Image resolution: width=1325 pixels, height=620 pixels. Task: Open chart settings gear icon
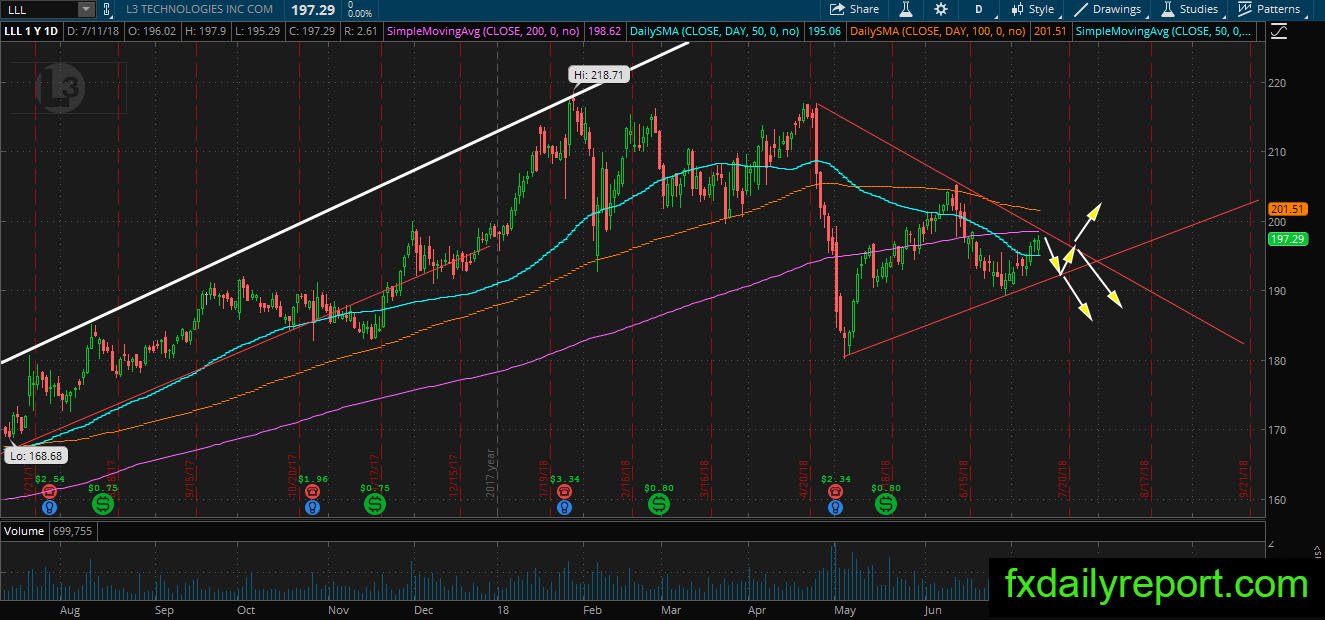point(941,9)
